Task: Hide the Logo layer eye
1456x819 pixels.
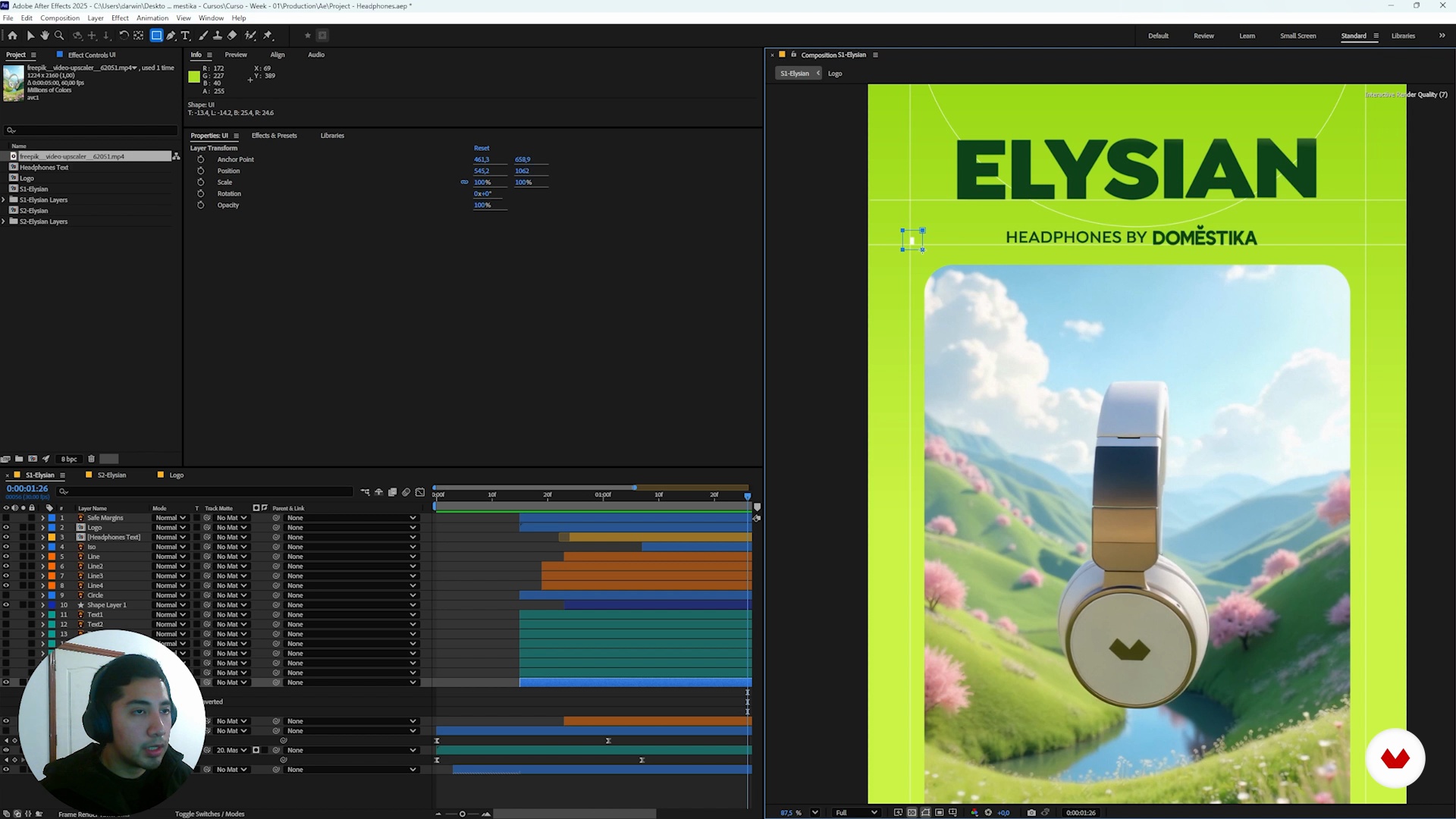Action: pyautogui.click(x=6, y=528)
